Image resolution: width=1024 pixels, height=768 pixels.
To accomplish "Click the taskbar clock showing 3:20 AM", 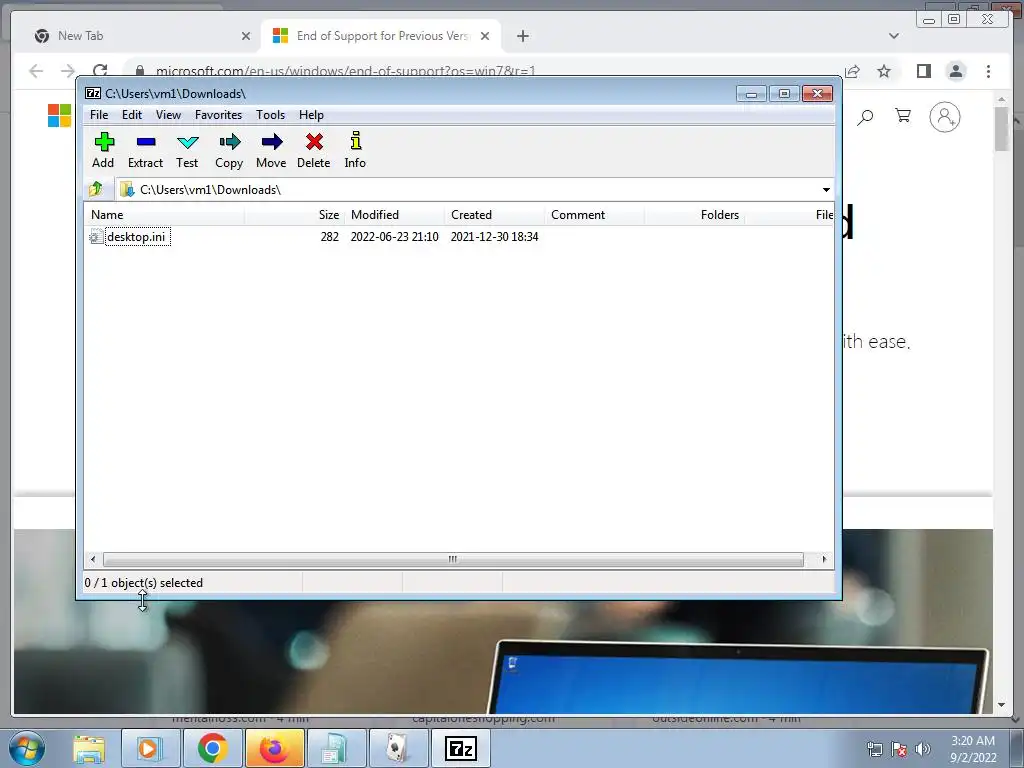I will coord(973,749).
